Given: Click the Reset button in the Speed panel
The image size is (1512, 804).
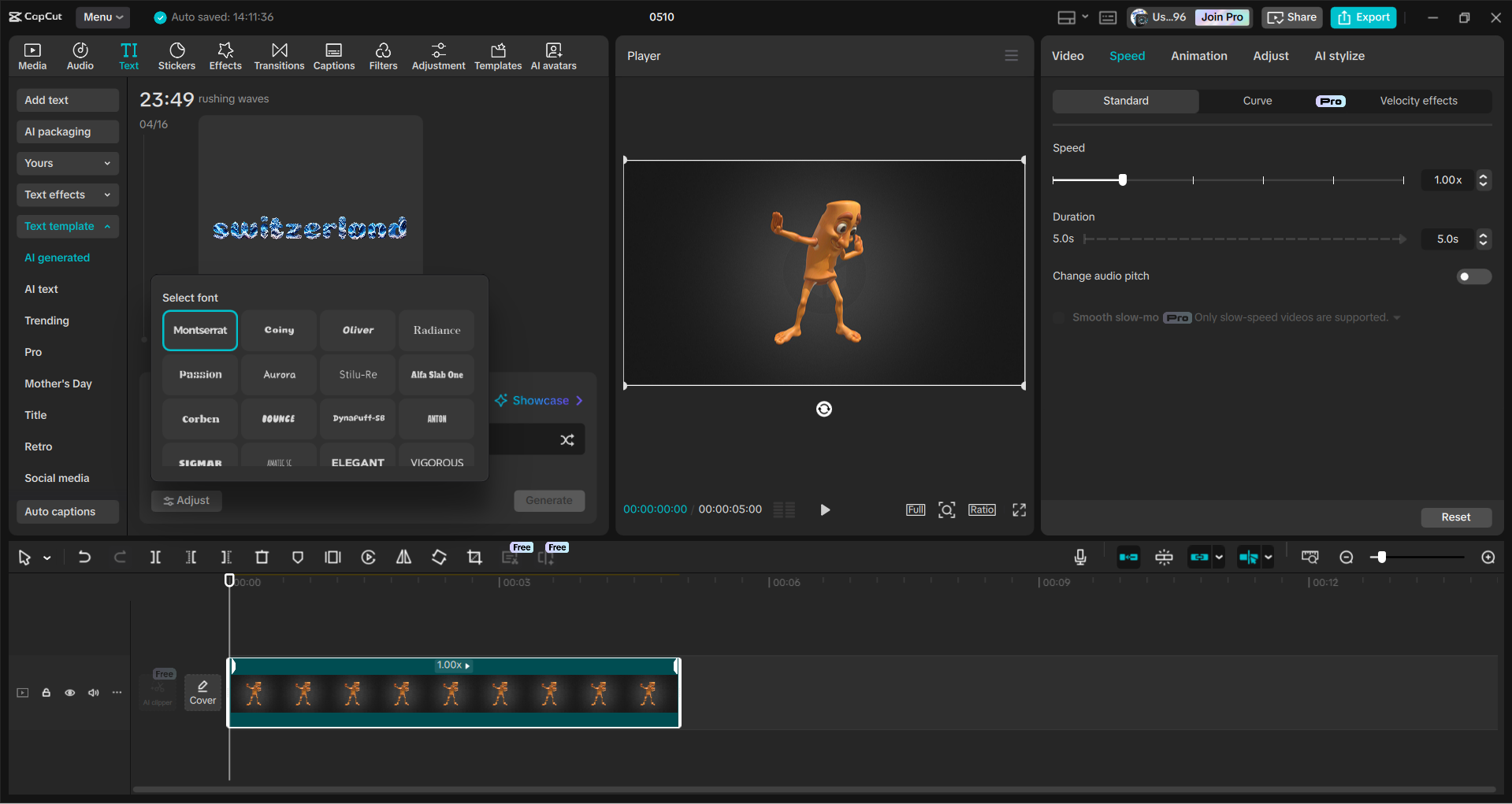Looking at the screenshot, I should (x=1455, y=517).
